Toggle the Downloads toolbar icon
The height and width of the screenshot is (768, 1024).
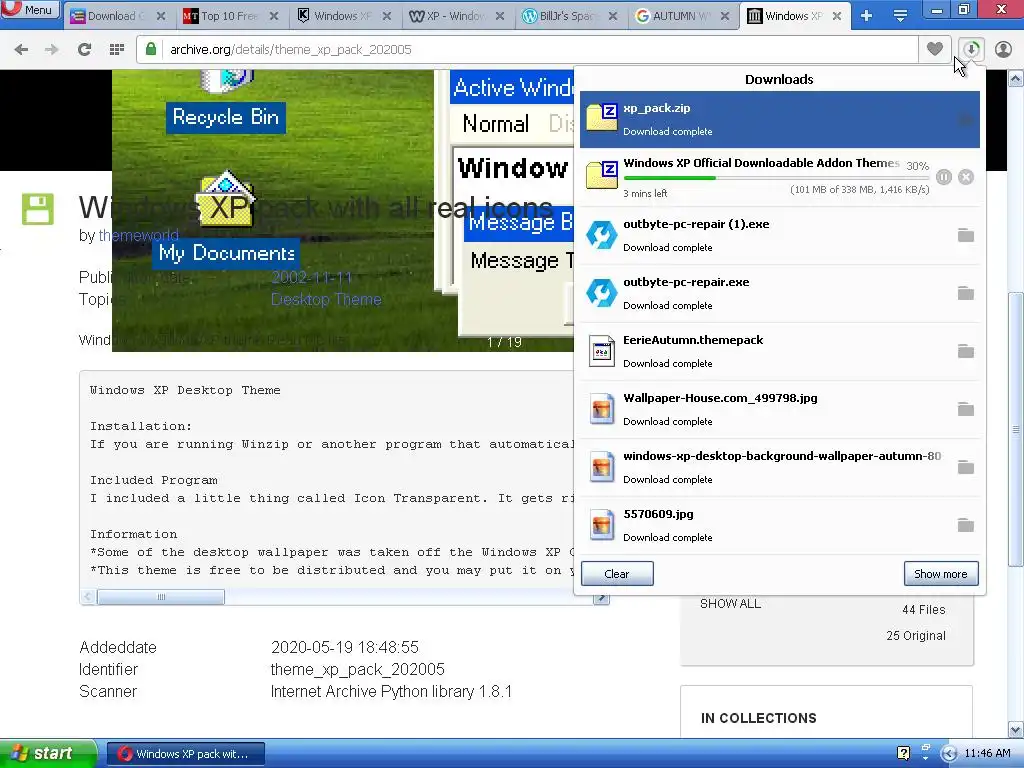point(971,49)
